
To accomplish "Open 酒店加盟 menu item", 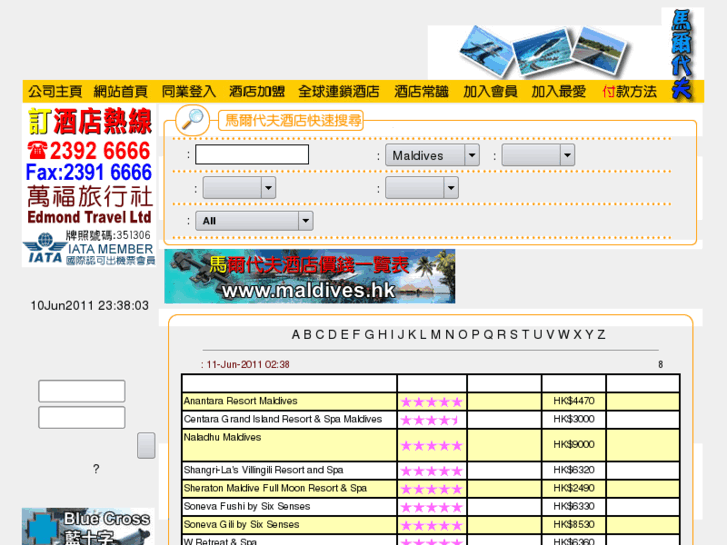I will pyautogui.click(x=257, y=91).
